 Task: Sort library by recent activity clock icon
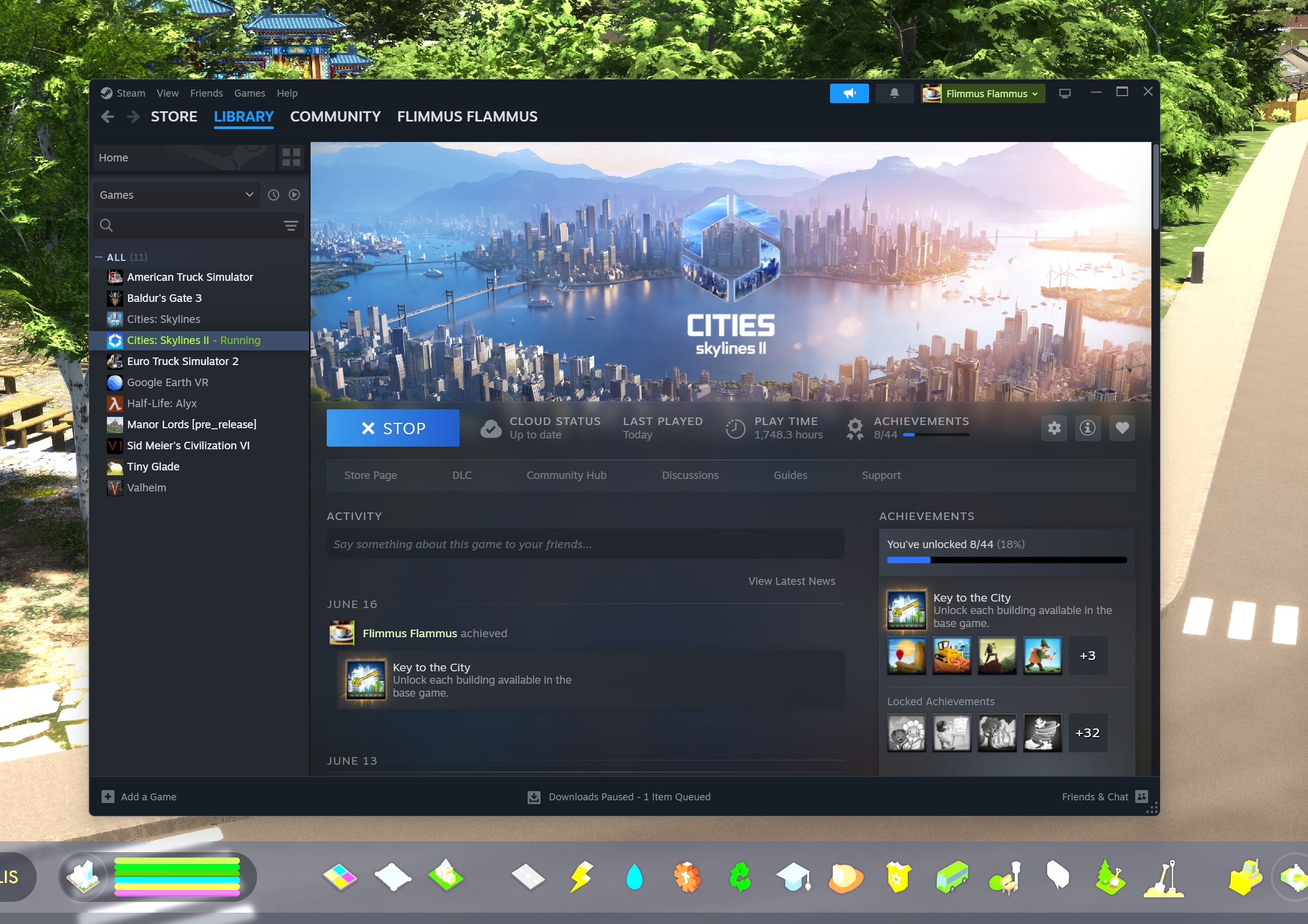[273, 195]
